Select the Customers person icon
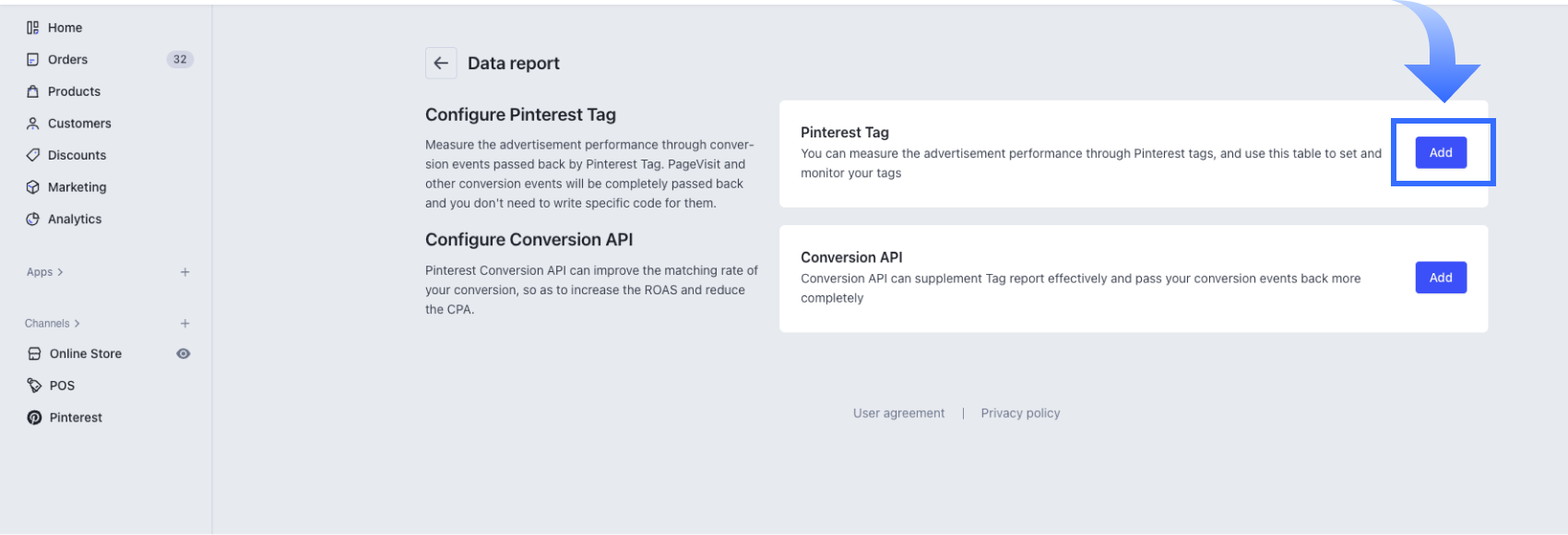This screenshot has height=535, width=1568. coord(33,124)
